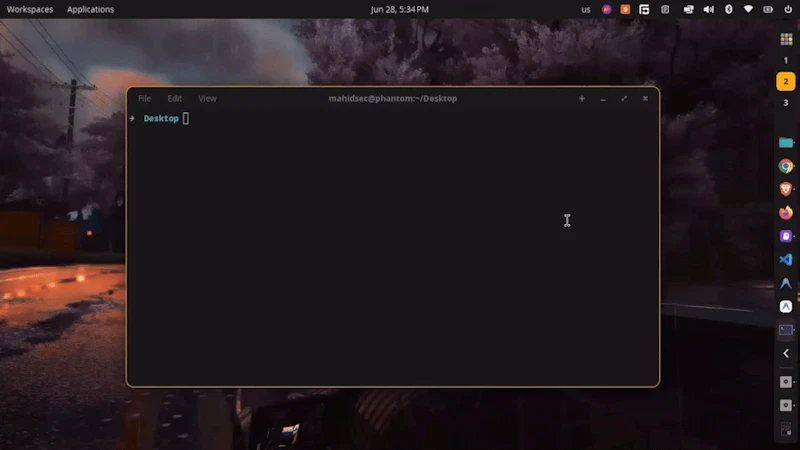Viewport: 800px width, 450px height.
Task: Open the volume control
Action: pos(709,9)
